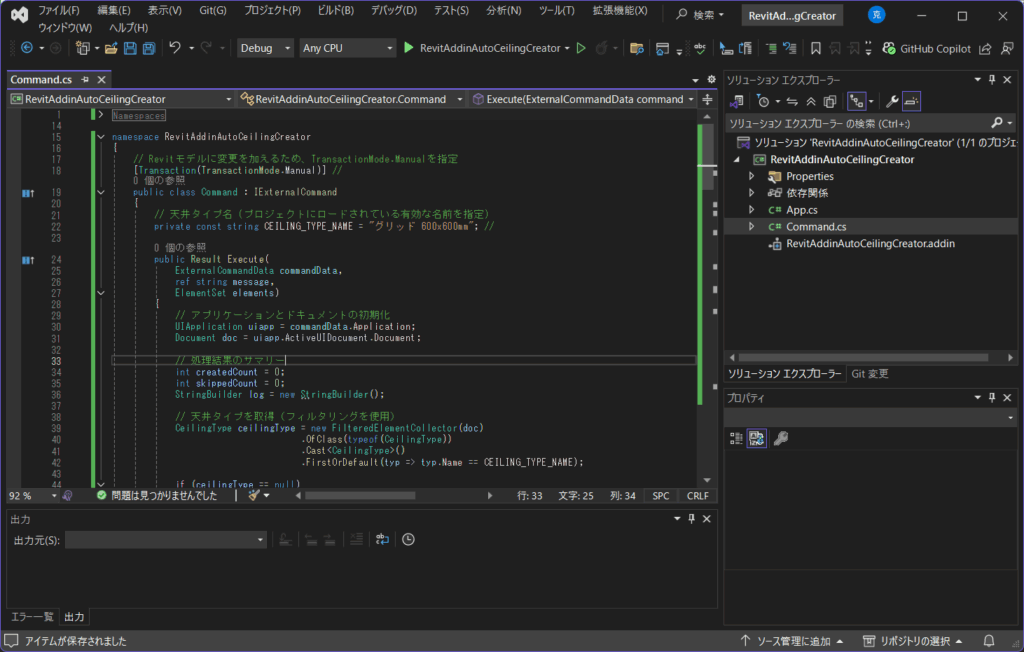Open the Git(G) menu
Image resolution: width=1024 pixels, height=652 pixels.
[211, 10]
